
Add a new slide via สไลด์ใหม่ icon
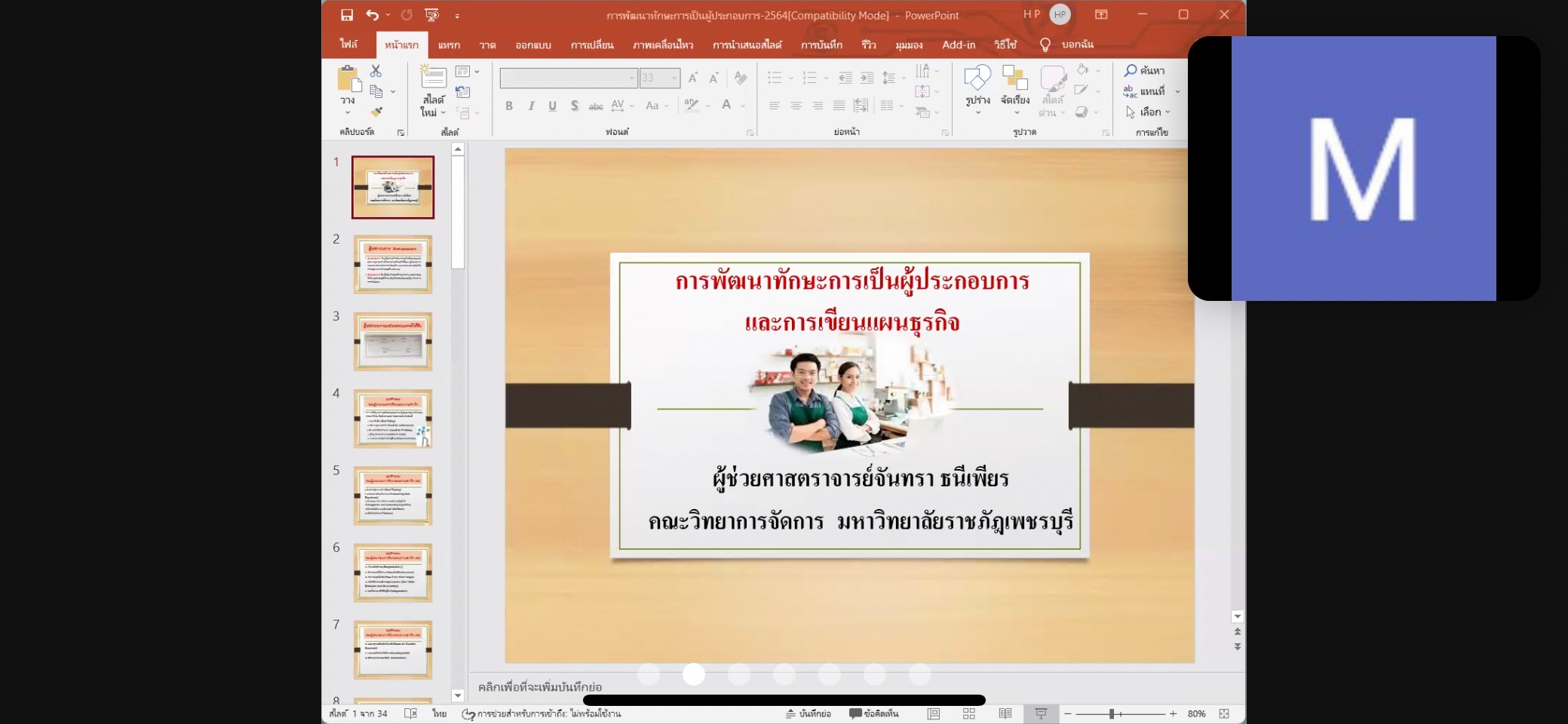(434, 78)
